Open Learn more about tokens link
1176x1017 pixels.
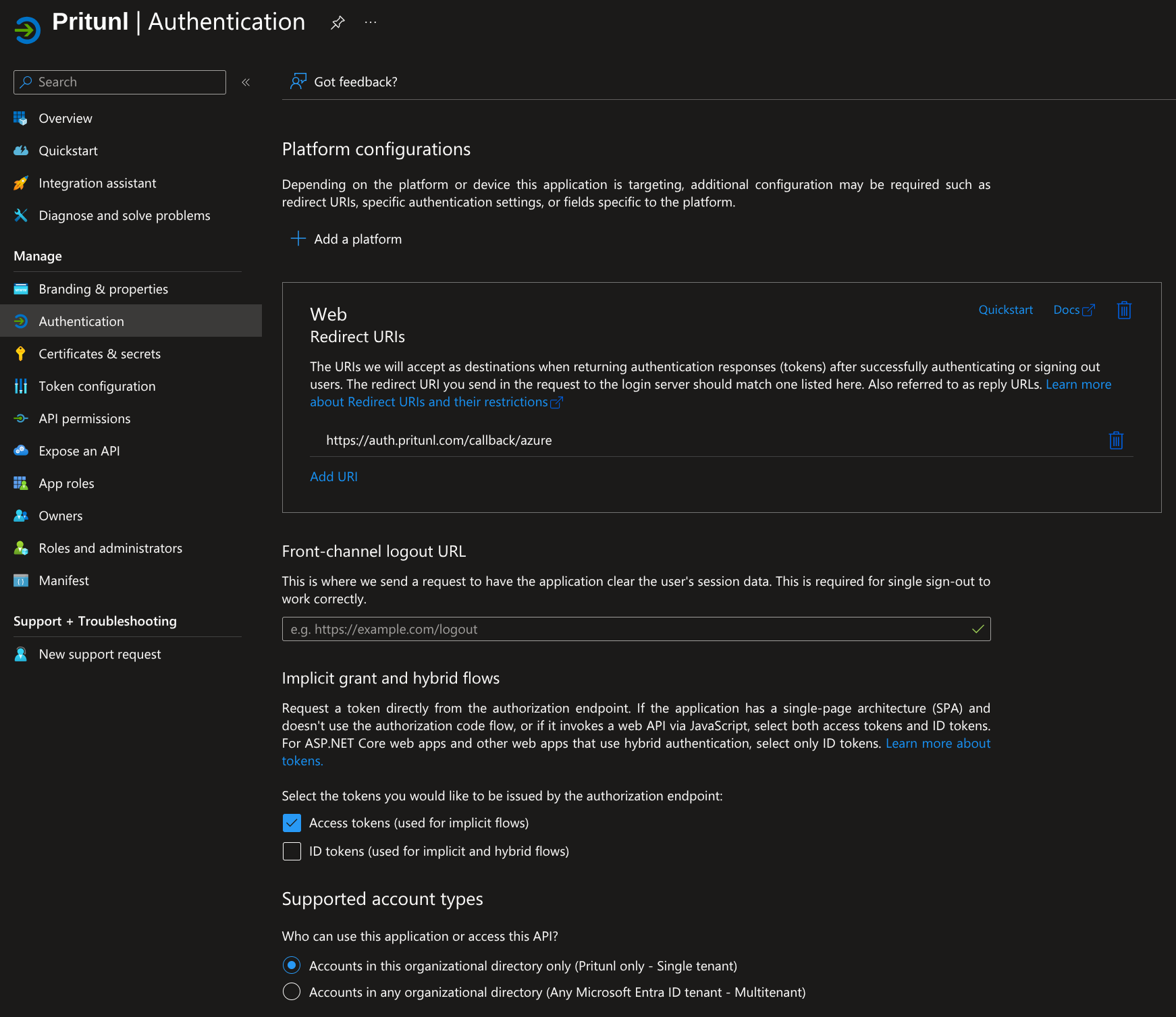[x=938, y=743]
